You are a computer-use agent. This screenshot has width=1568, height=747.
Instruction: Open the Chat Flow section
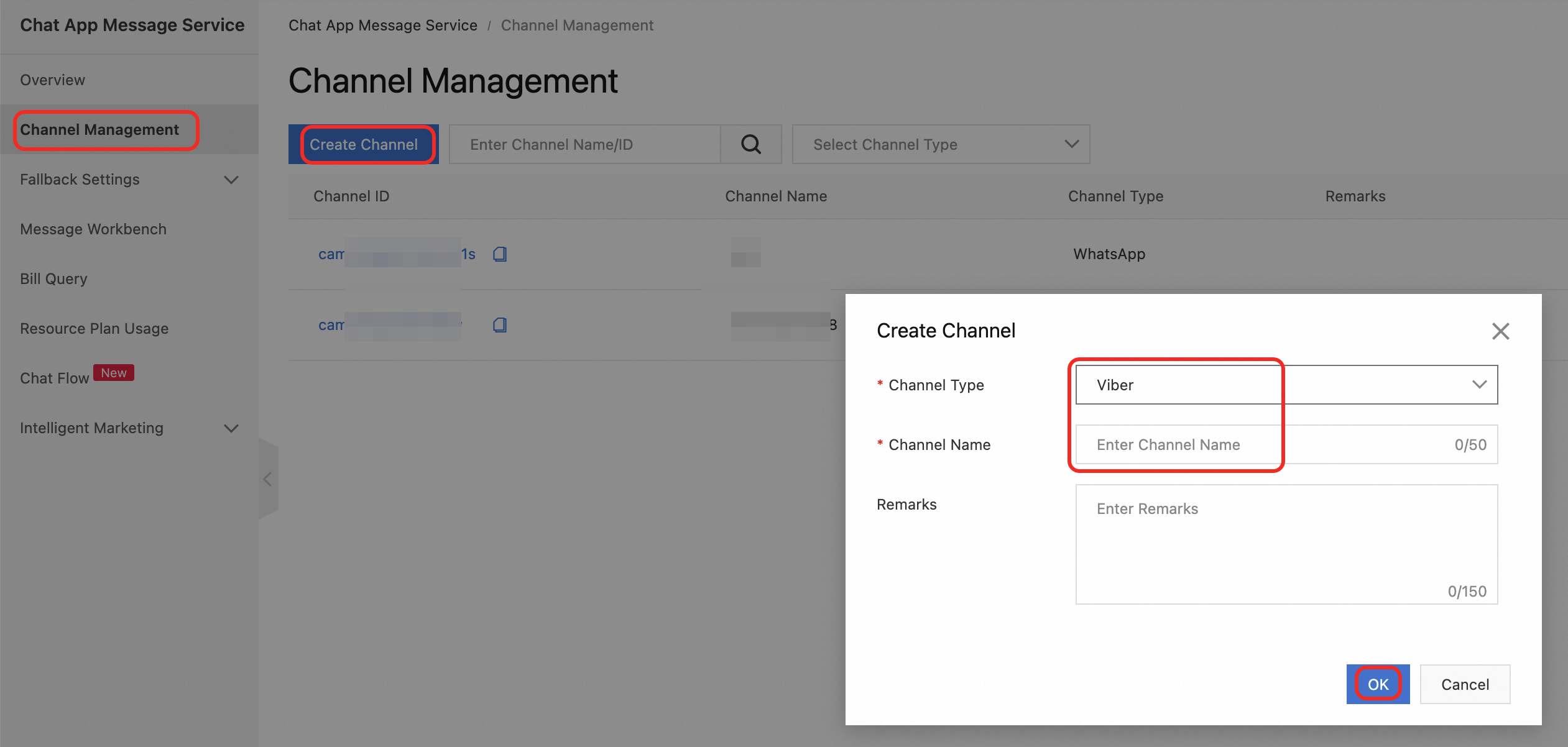pos(55,378)
